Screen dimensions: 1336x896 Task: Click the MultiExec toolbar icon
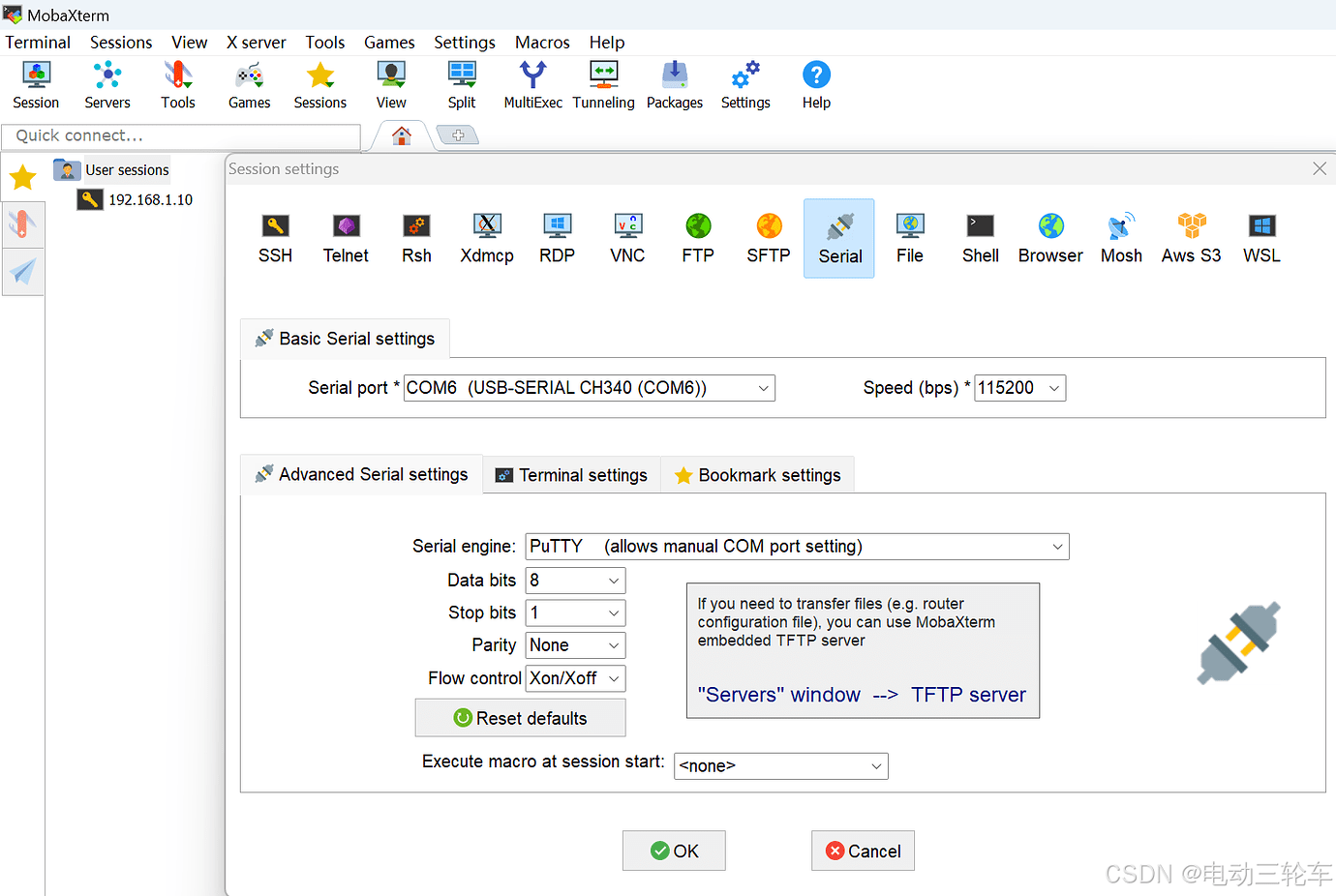(x=532, y=85)
